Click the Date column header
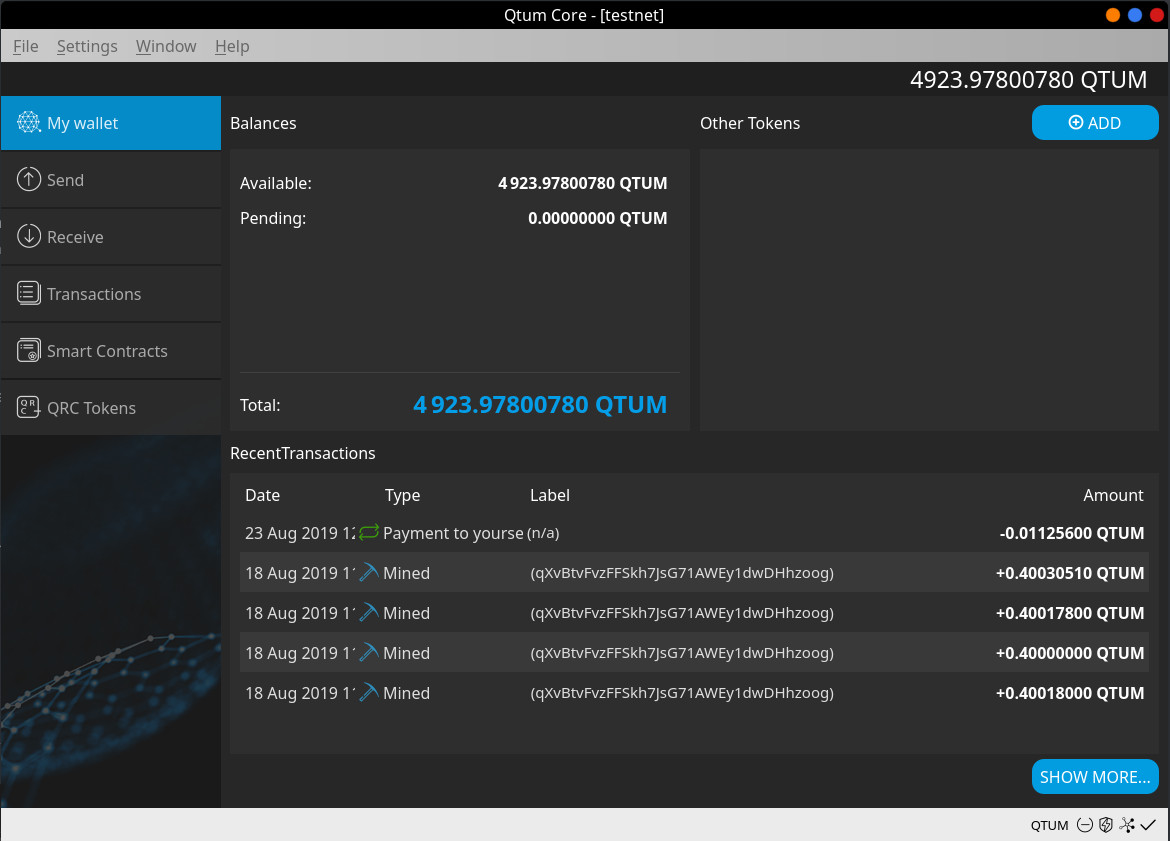Viewport: 1170px width, 841px height. 262,495
